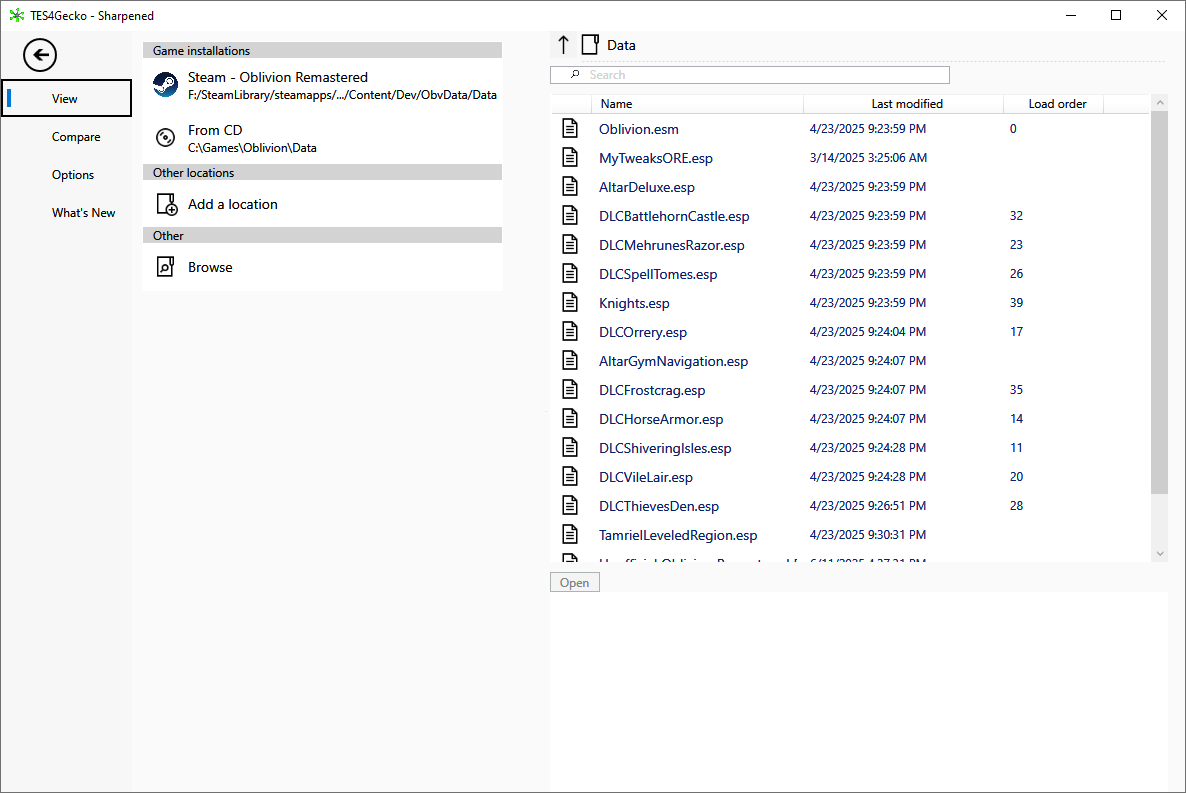The image size is (1186, 793).
Task: Click the Steam logo icon
Action: pyautogui.click(x=166, y=85)
